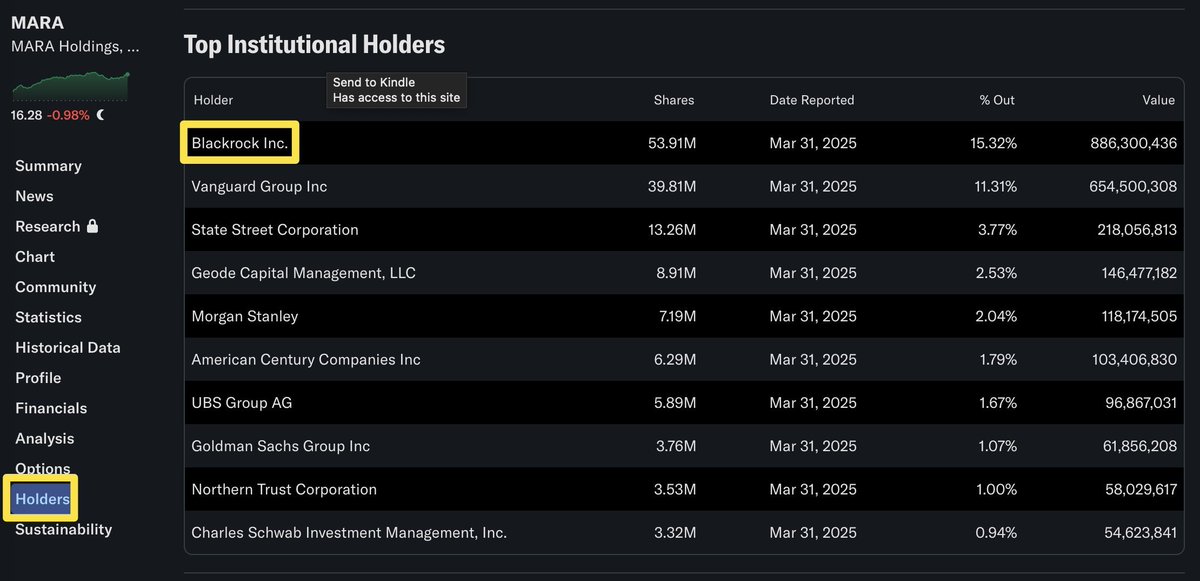Open Historical Data in sidebar
Viewport: 1200px width, 581px height.
[67, 347]
